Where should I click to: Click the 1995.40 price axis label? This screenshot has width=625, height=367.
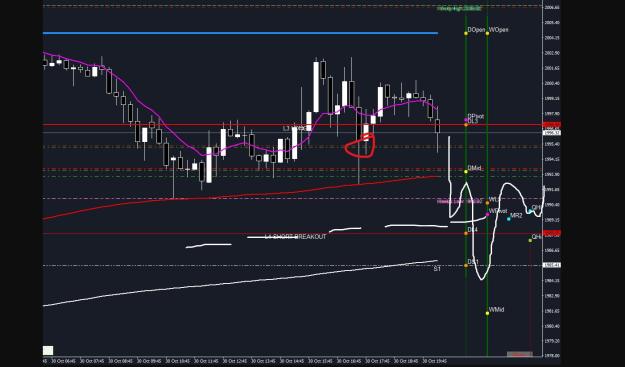[x=552, y=144]
